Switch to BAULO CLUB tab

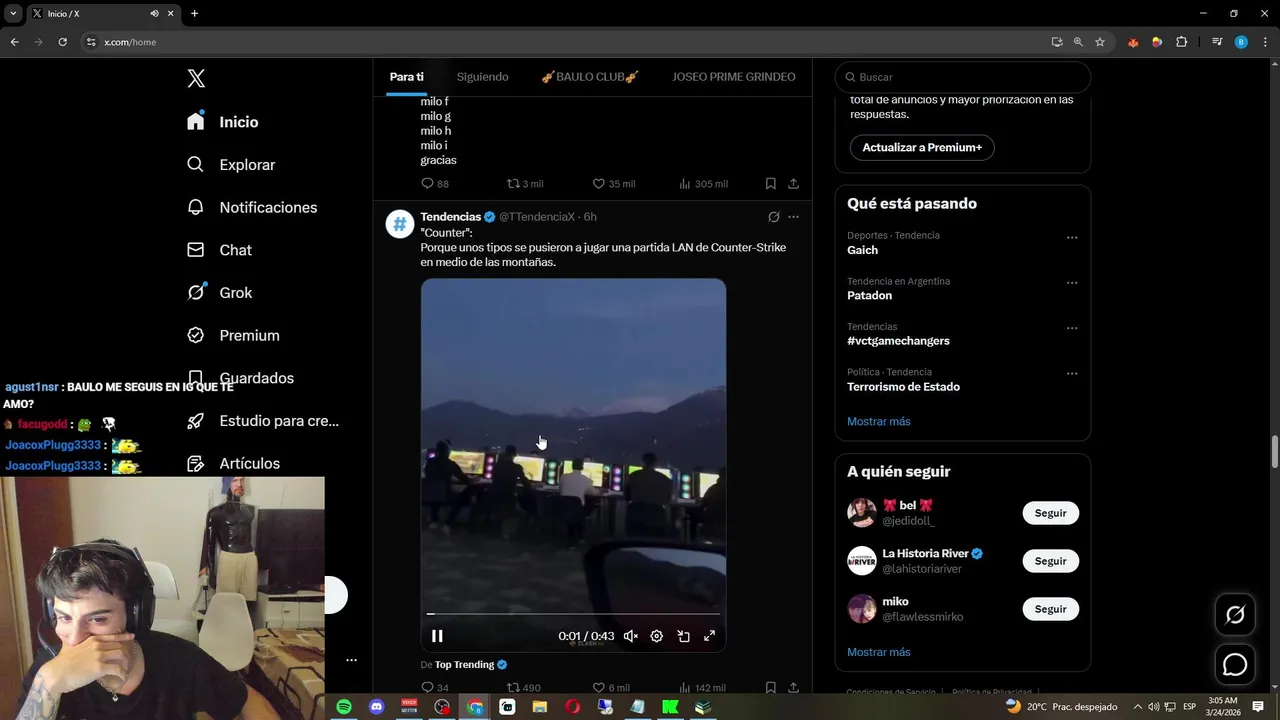[590, 77]
